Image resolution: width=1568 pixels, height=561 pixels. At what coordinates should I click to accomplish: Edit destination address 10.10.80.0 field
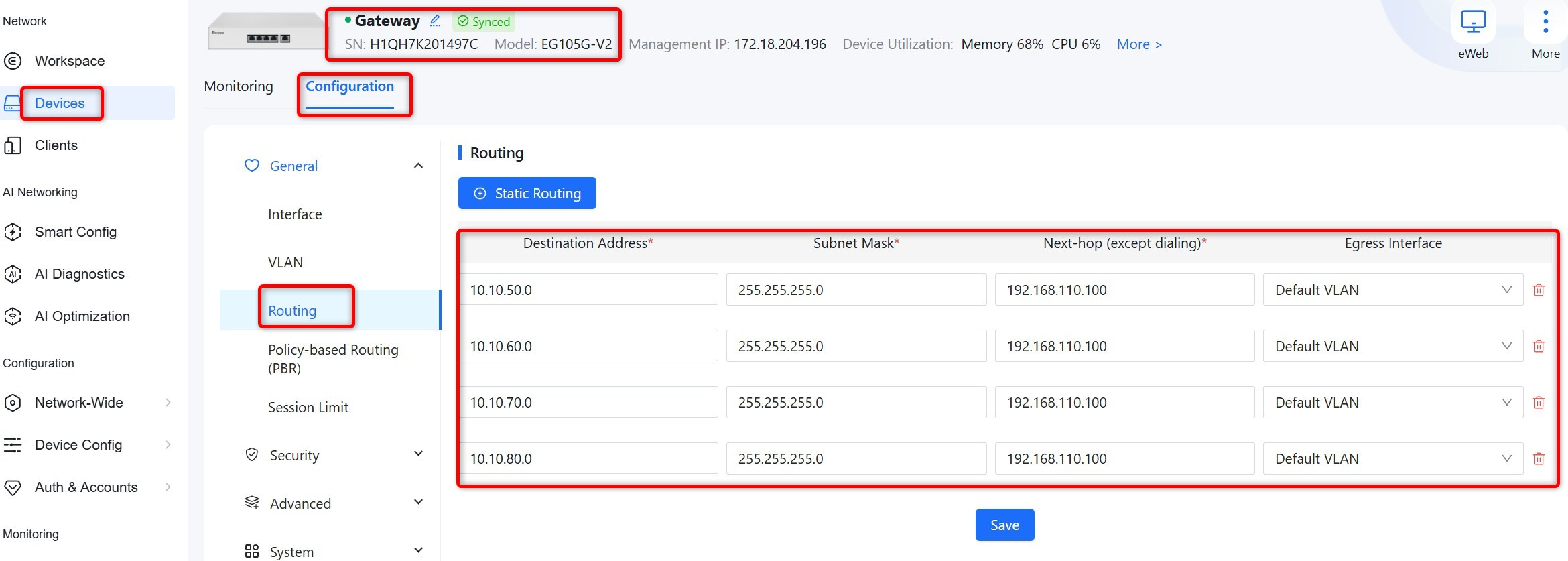[x=588, y=459]
